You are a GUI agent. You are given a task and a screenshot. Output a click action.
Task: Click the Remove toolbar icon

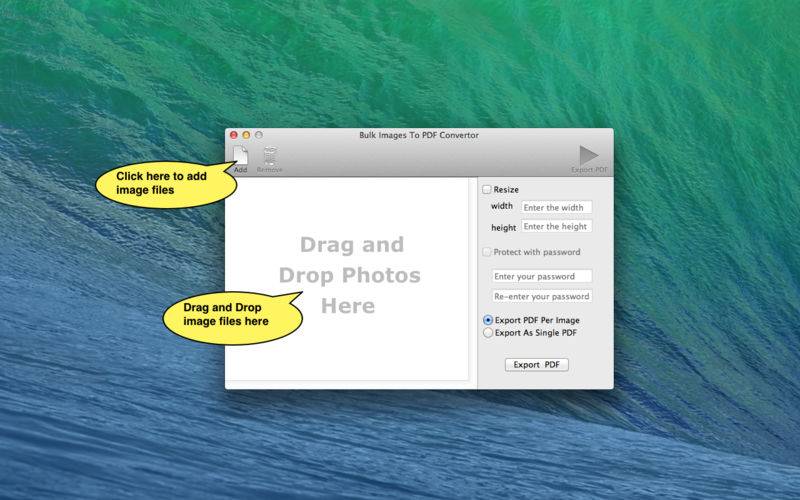[270, 156]
